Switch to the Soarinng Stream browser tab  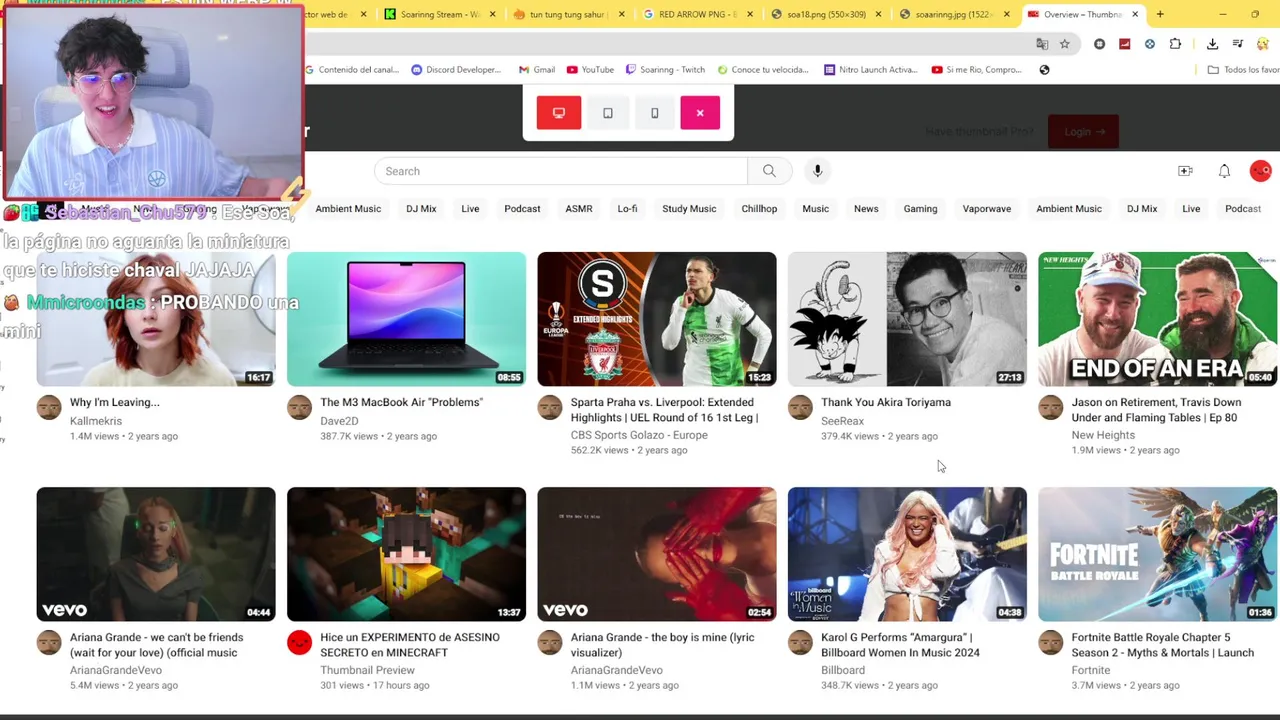point(438,14)
